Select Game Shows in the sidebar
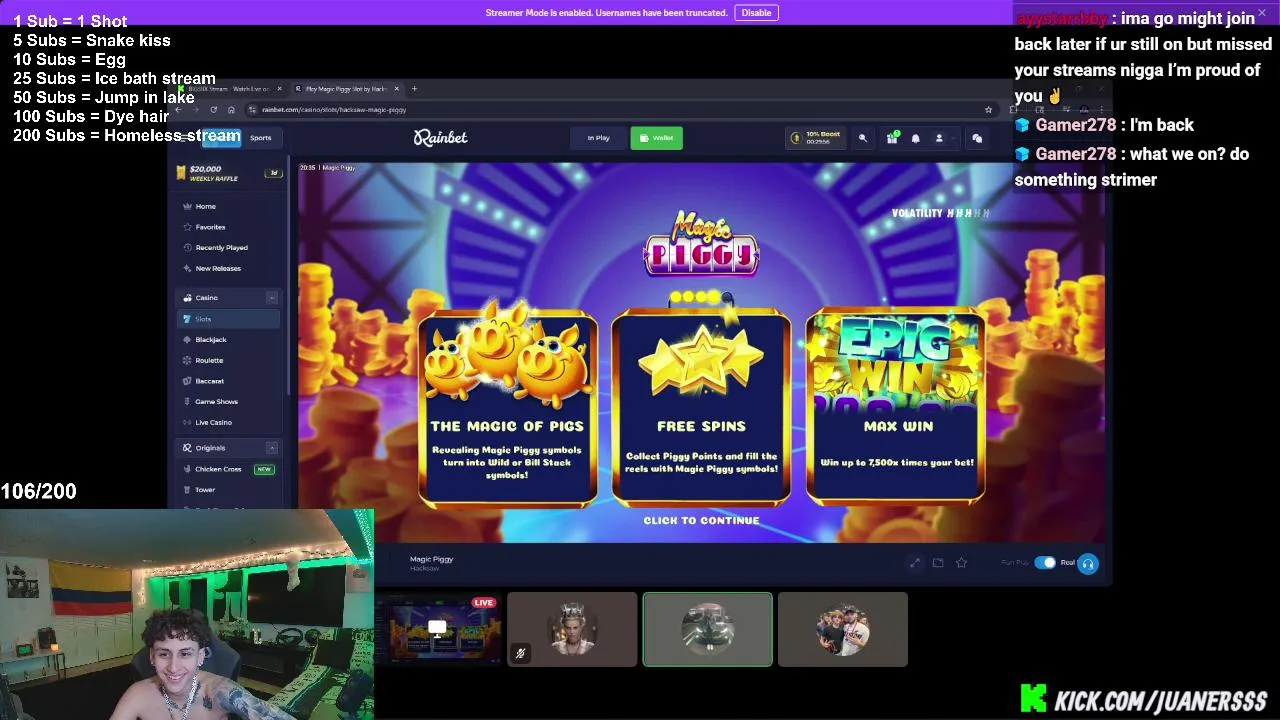 click(x=229, y=402)
